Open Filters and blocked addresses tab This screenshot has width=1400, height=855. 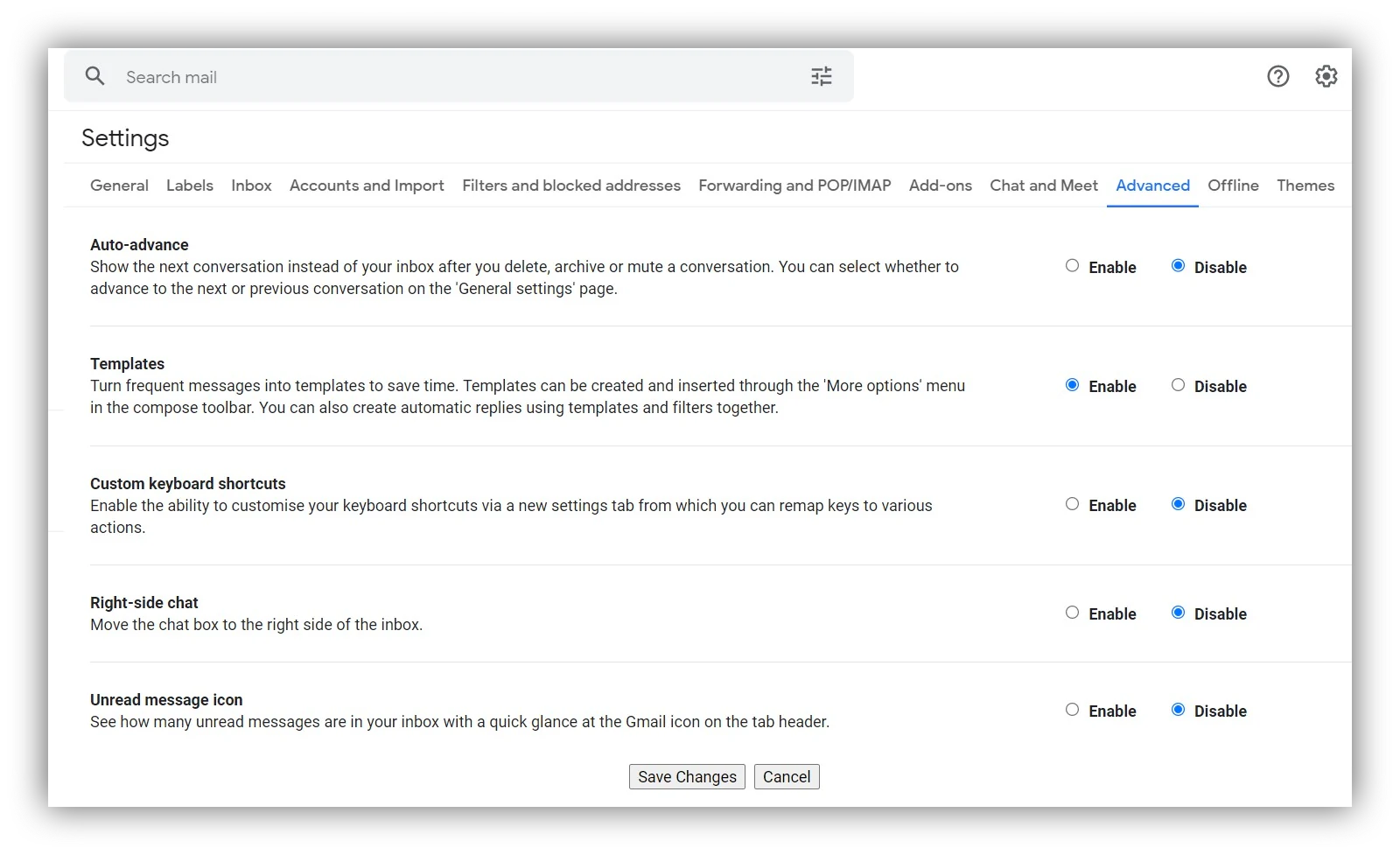point(571,186)
